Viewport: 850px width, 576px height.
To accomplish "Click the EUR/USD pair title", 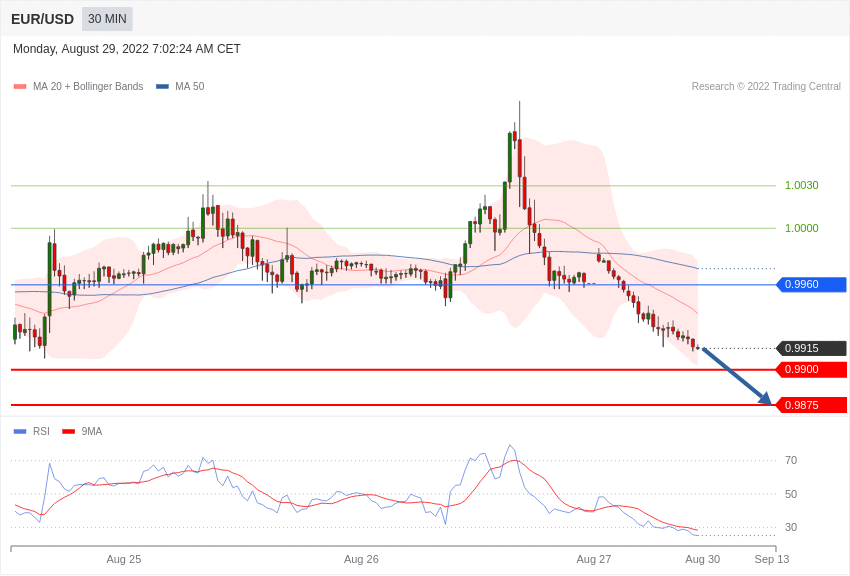I will [42, 20].
